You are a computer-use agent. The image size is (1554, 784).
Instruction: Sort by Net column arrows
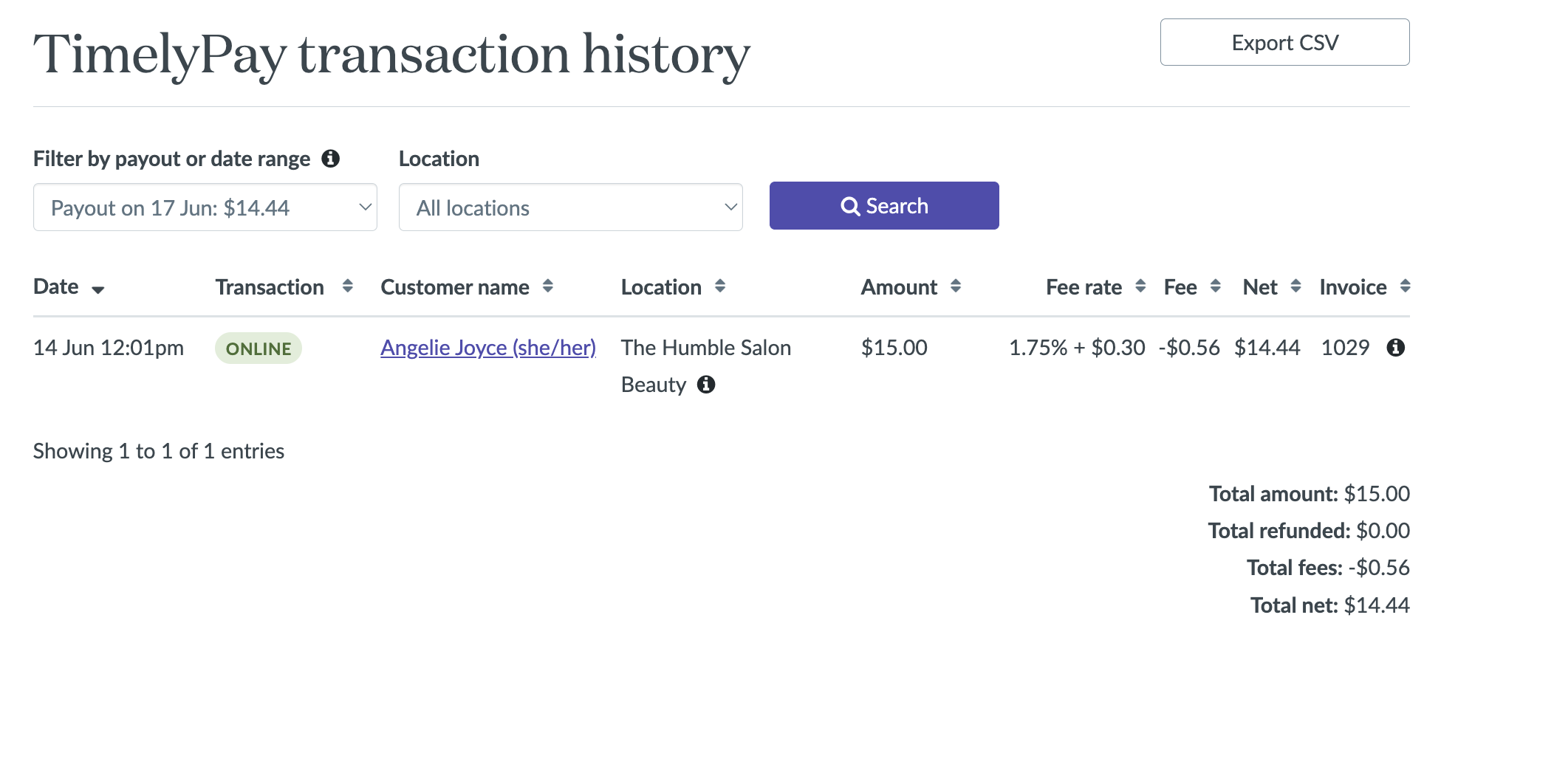1295,286
